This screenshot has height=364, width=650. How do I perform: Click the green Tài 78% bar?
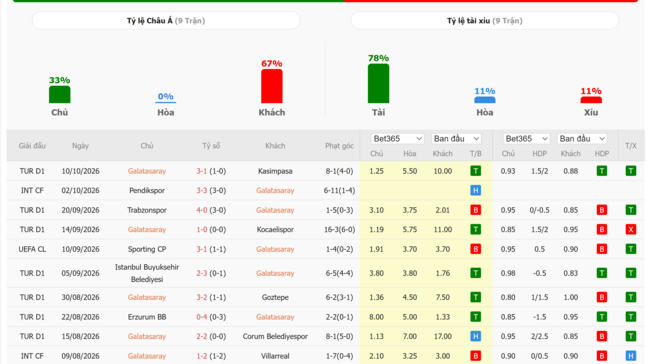pos(378,83)
